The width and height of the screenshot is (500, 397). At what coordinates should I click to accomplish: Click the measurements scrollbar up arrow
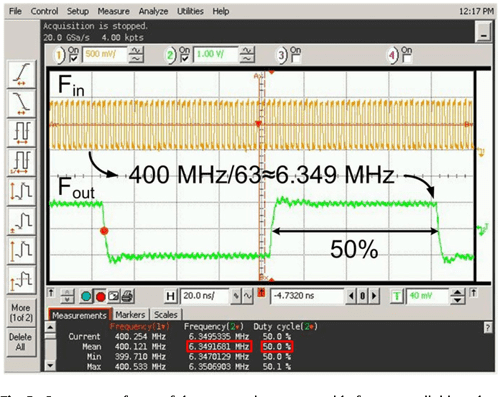(x=50, y=327)
